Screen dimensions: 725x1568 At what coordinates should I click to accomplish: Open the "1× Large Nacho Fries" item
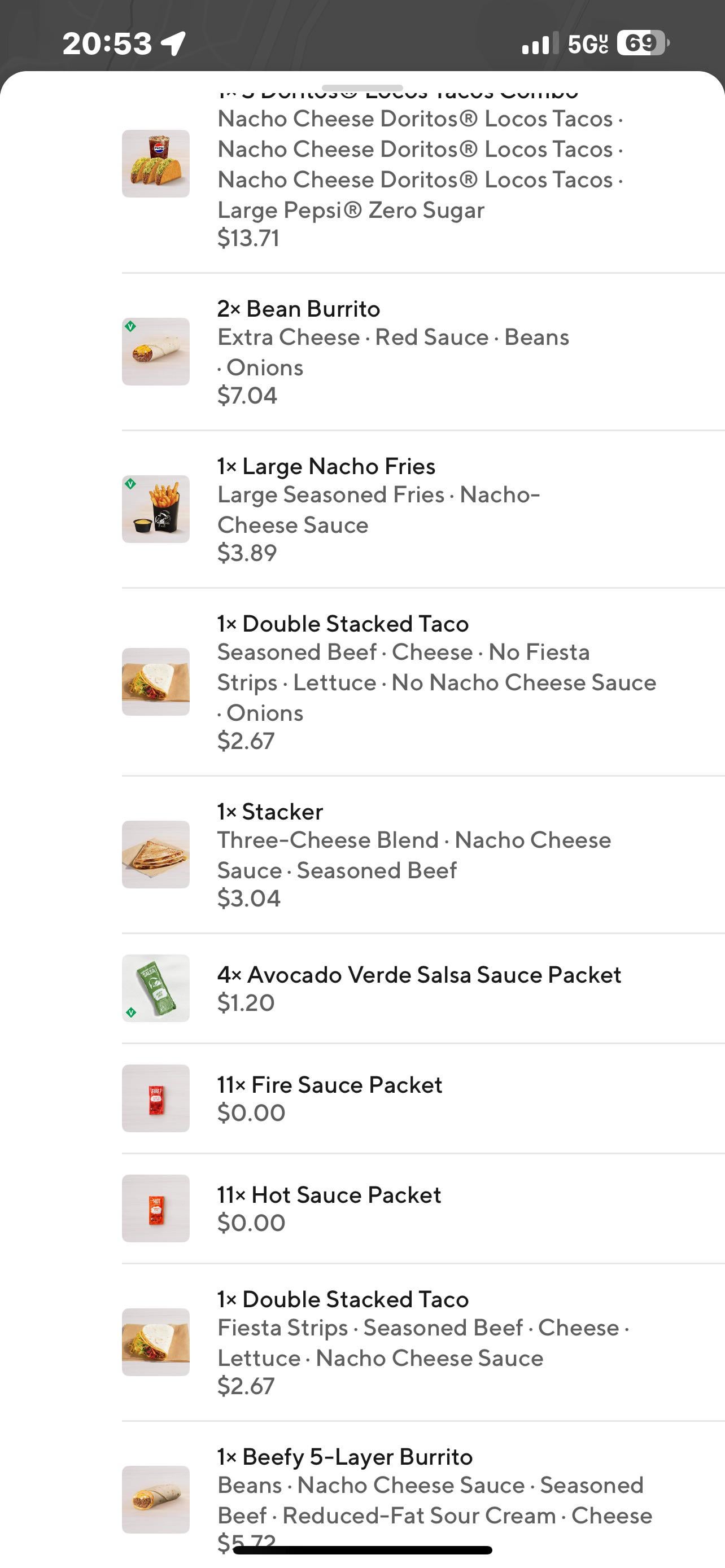[326, 466]
